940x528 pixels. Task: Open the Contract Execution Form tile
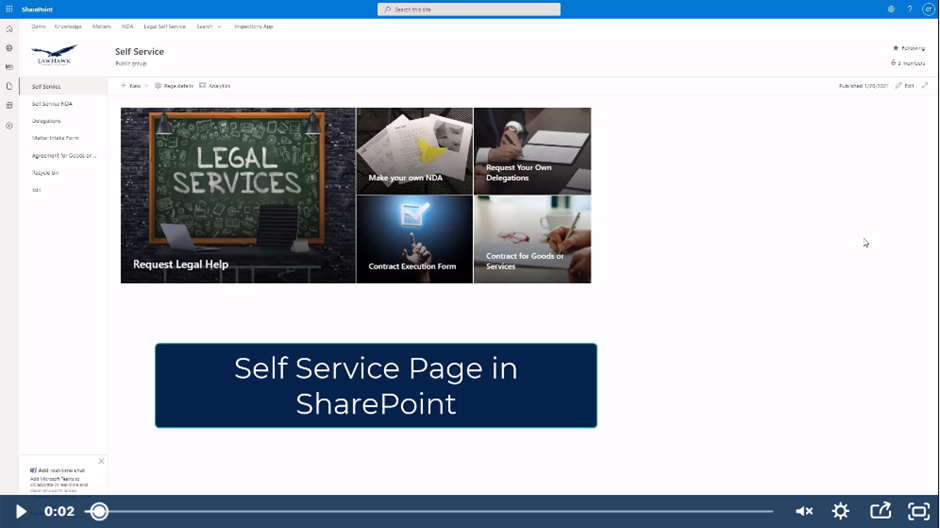coord(415,239)
